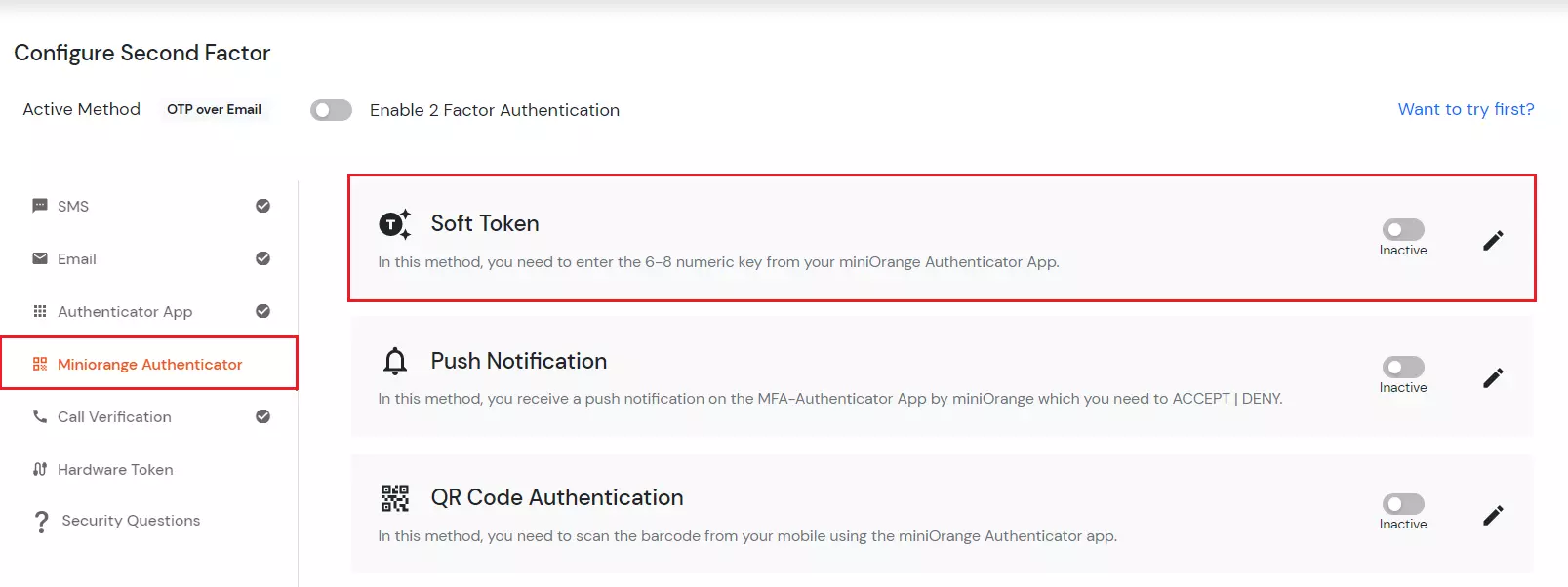Click the Call Verification phone icon
Image resolution: width=1568 pixels, height=587 pixels.
click(39, 416)
